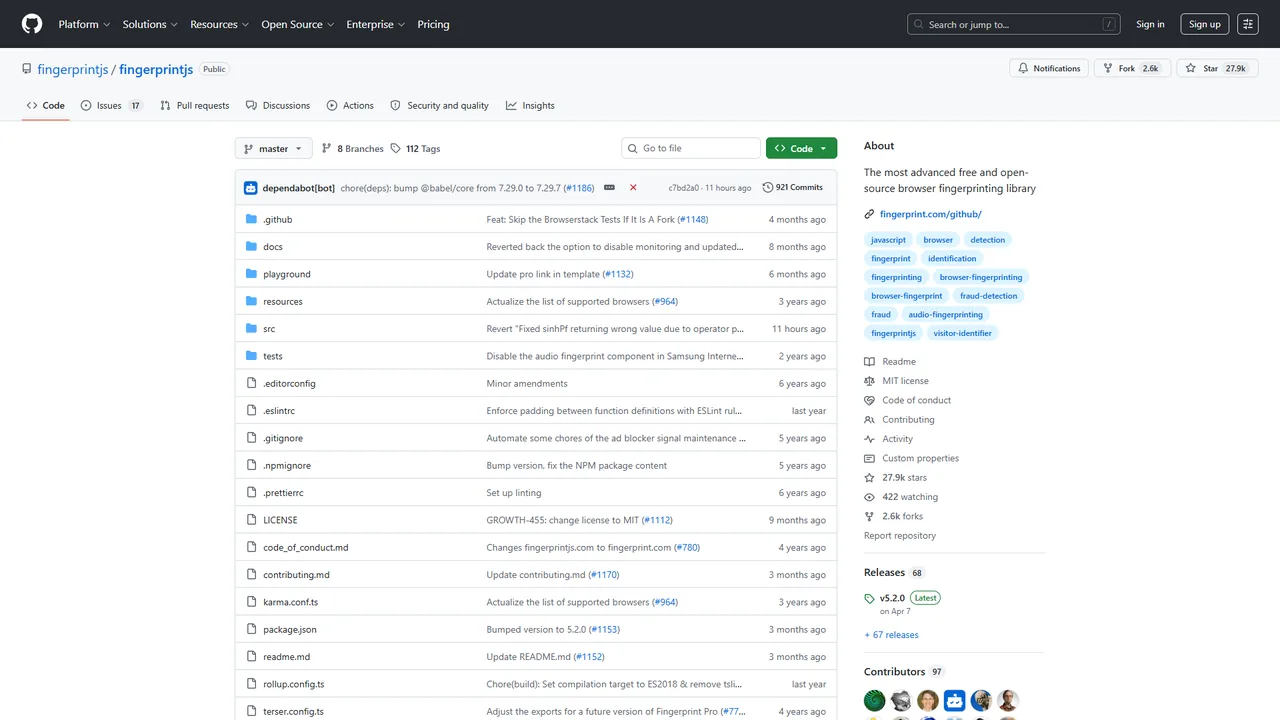This screenshot has width=1280, height=720.
Task: Switch to the Issues tab
Action: 112,105
